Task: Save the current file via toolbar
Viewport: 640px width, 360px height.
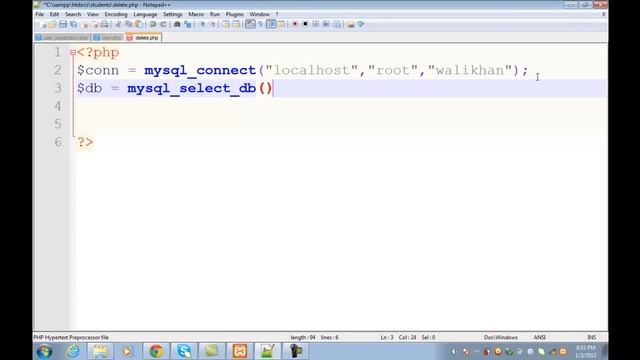Action: (63, 24)
